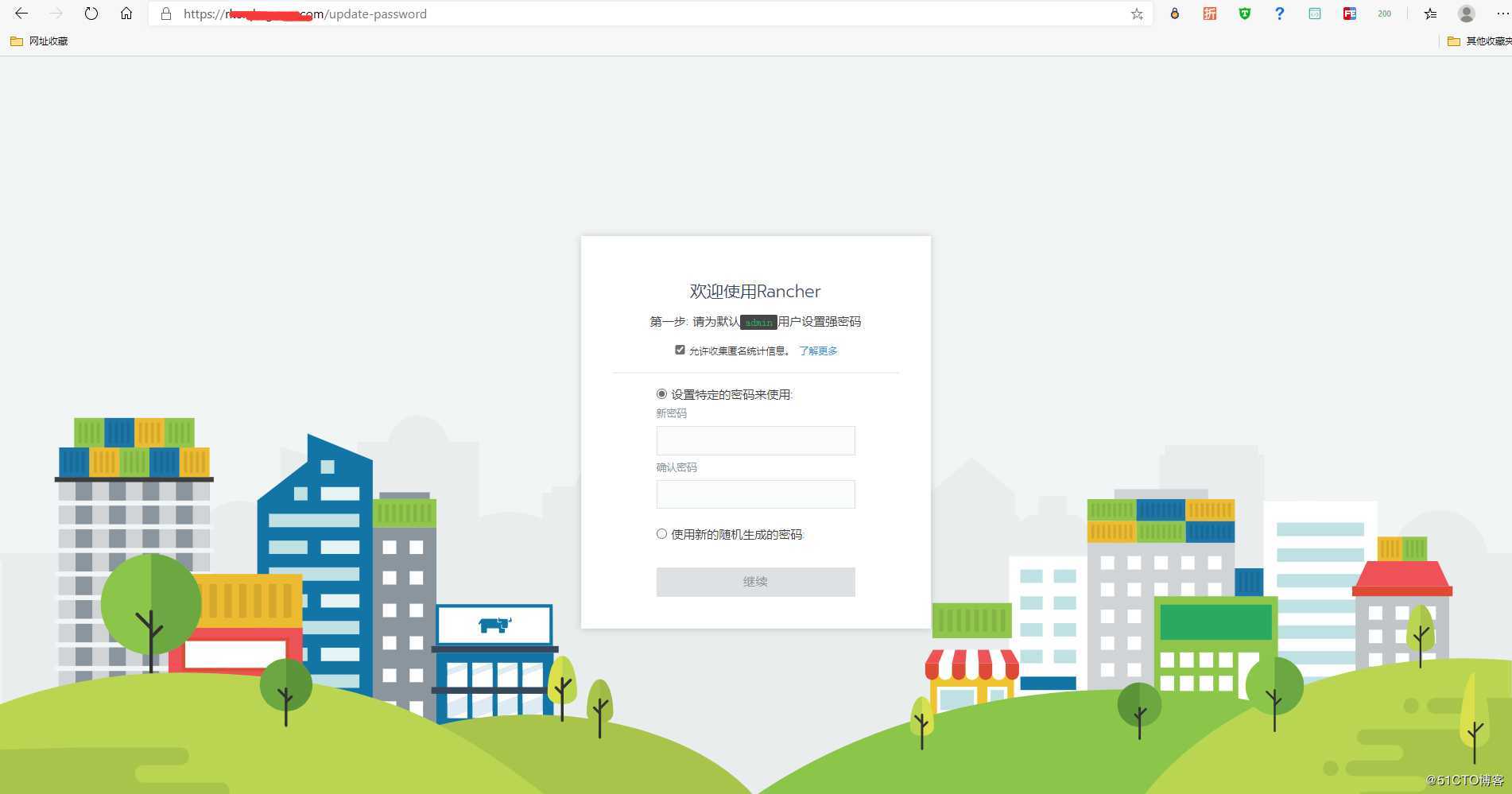The image size is (1512, 794).
Task: Open browser settings and more menu
Action: tap(1502, 14)
